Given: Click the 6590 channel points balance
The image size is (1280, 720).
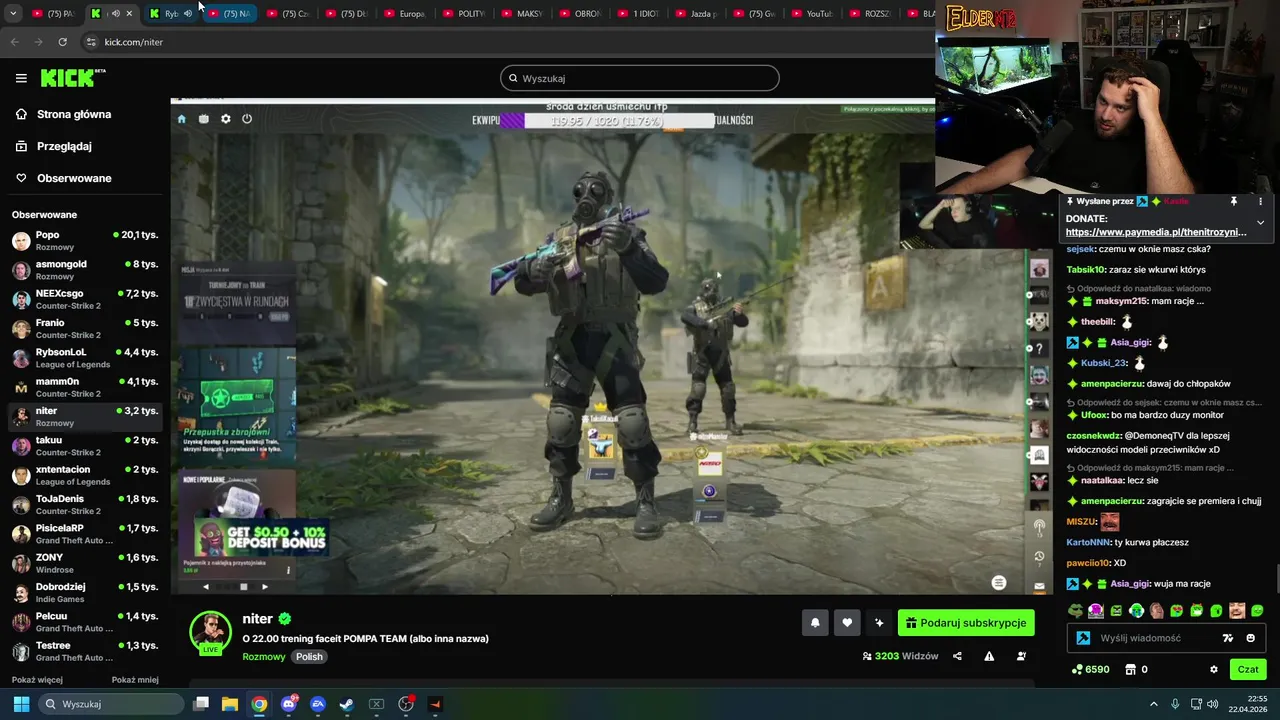Looking at the screenshot, I should pyautogui.click(x=1090, y=669).
